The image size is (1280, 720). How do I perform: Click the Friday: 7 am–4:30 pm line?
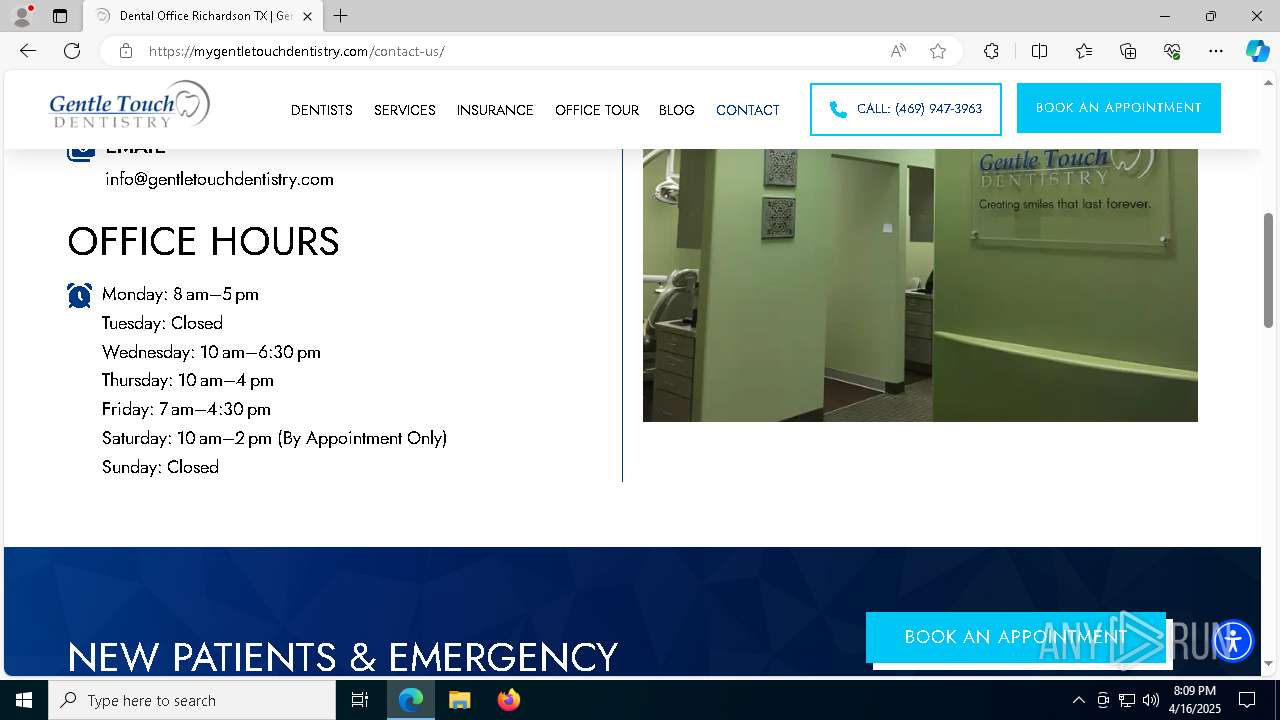click(186, 409)
